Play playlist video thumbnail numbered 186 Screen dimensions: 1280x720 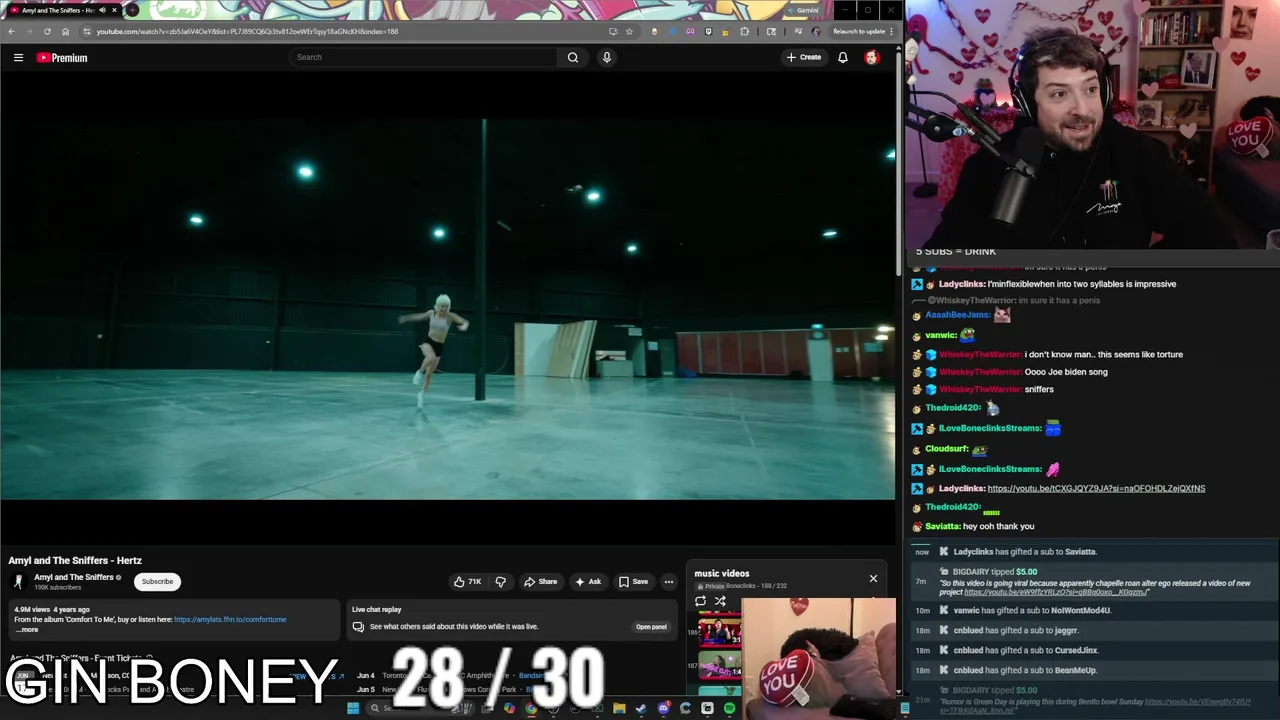pos(719,632)
